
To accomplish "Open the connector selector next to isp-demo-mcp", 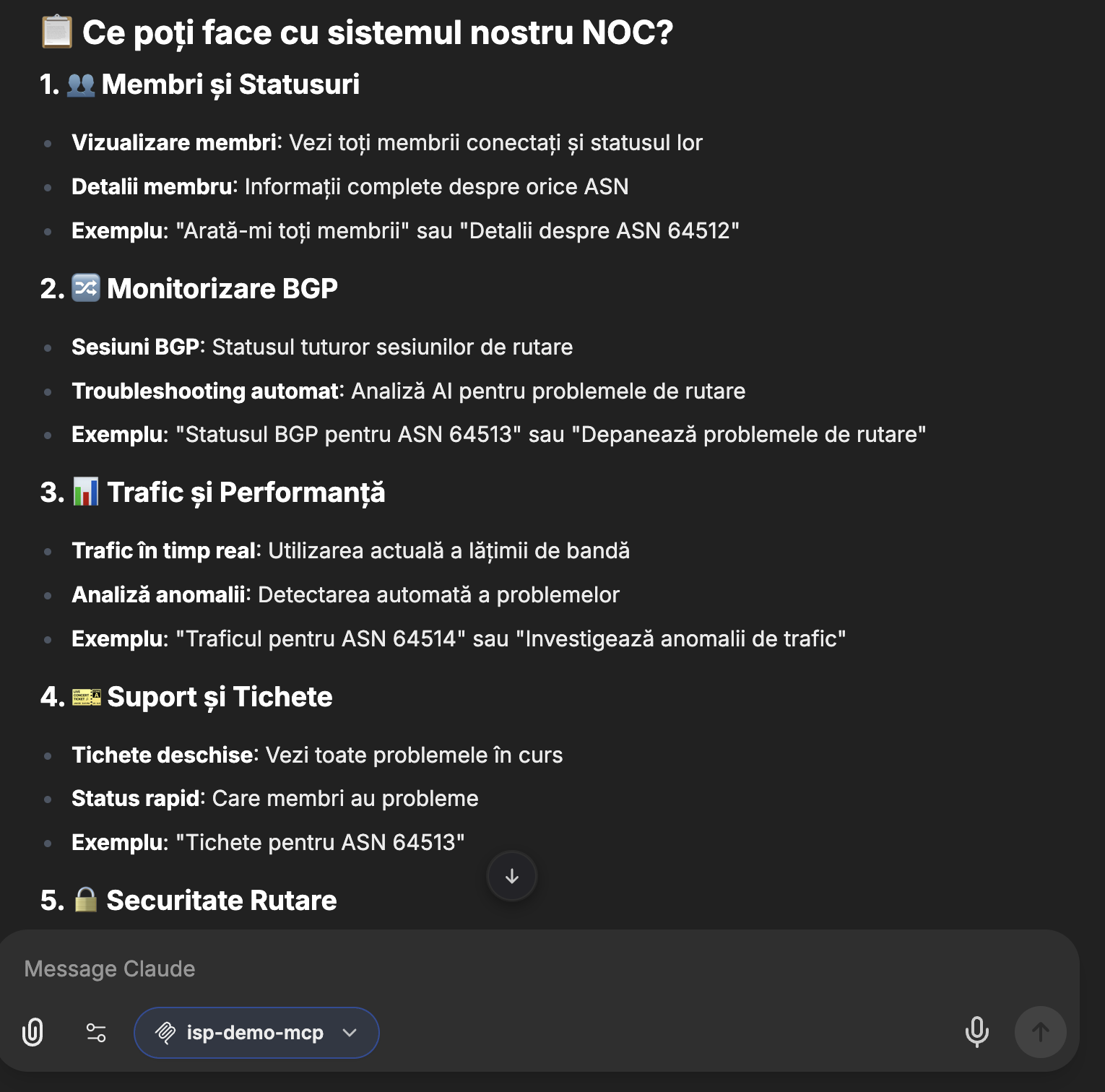I will (351, 1033).
